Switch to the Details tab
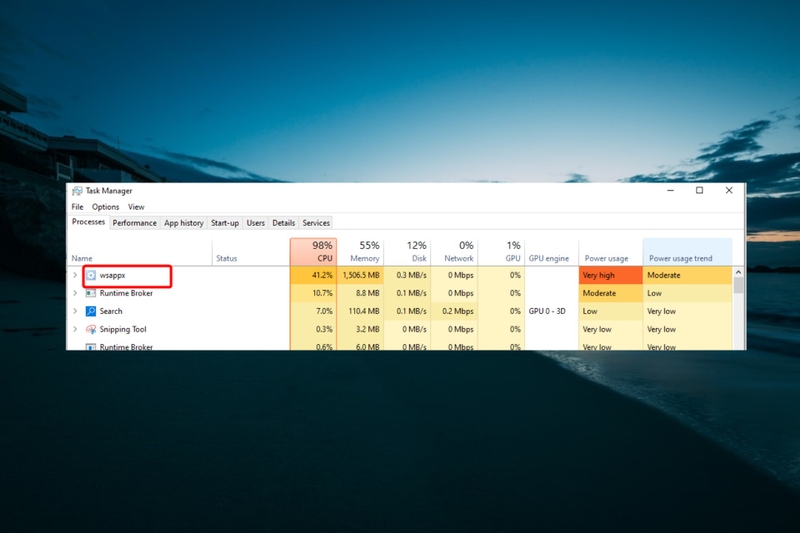800x533 pixels. pyautogui.click(x=284, y=223)
